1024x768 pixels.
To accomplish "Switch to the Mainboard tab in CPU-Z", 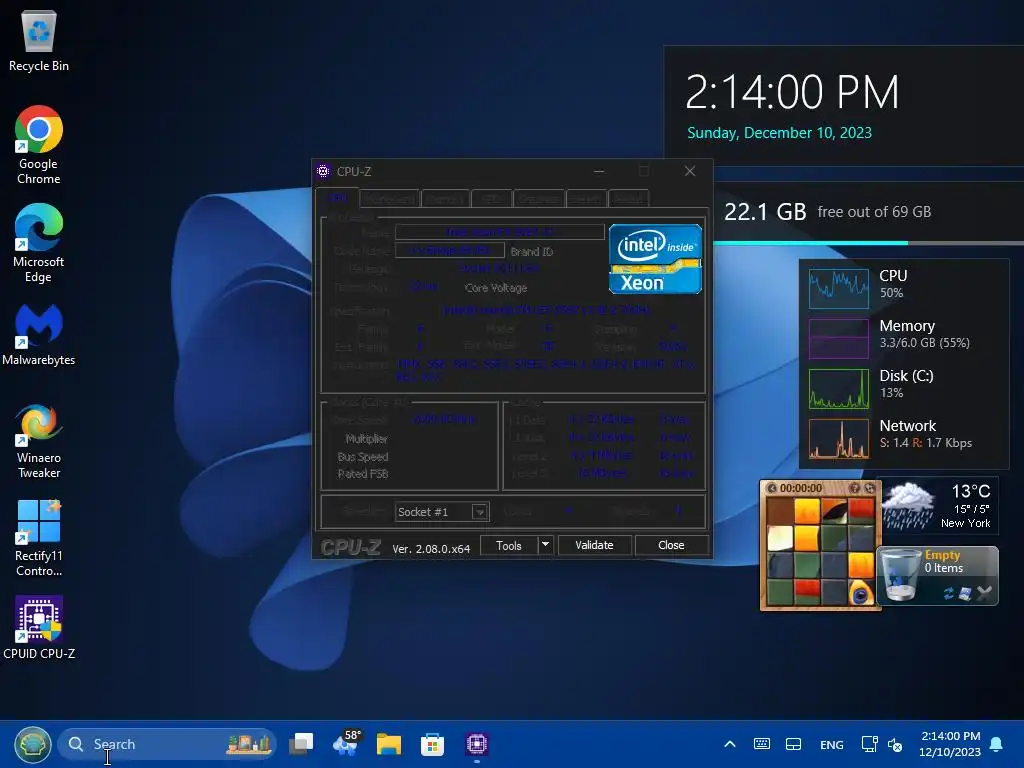I will (x=389, y=198).
